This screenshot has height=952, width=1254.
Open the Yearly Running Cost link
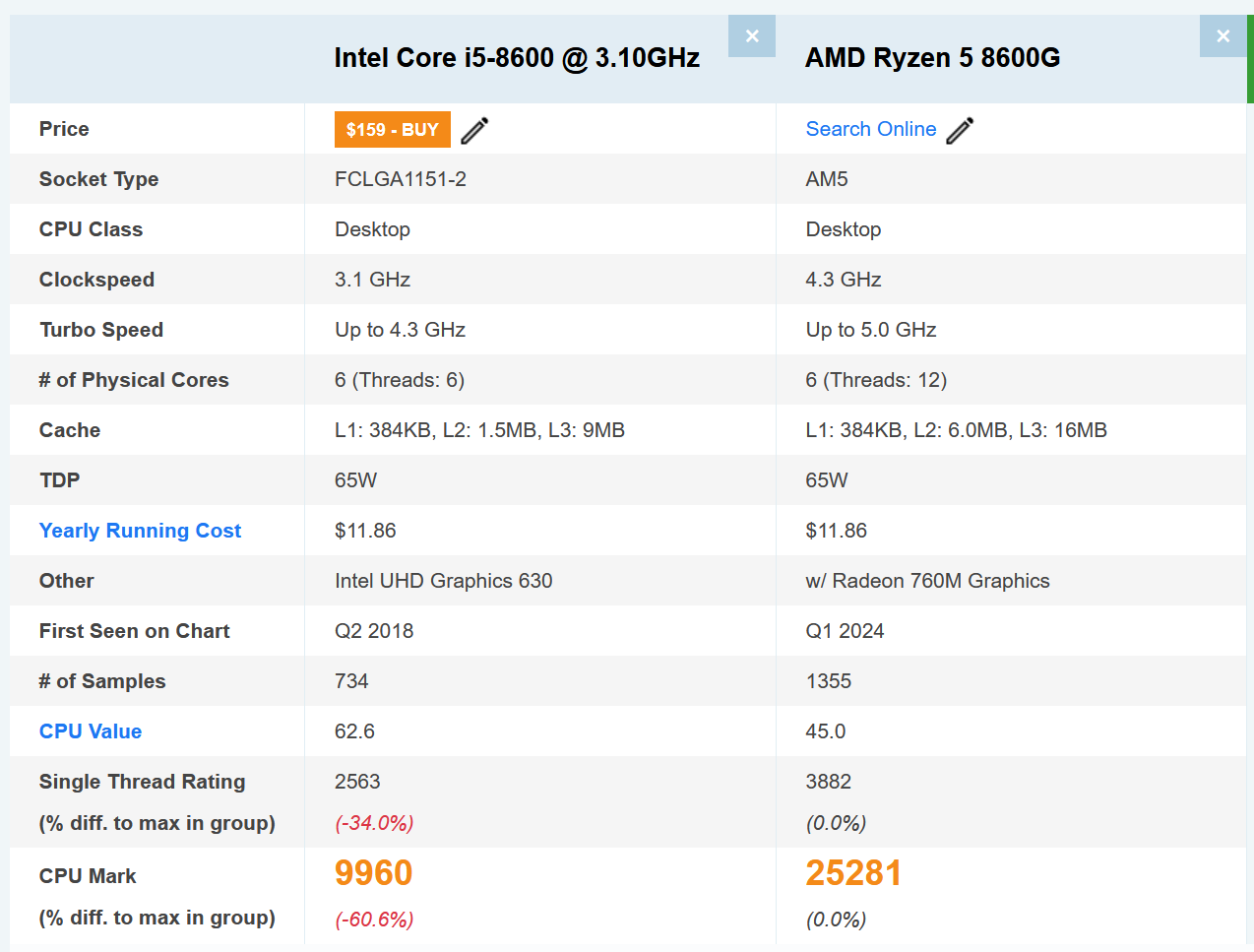pos(140,531)
